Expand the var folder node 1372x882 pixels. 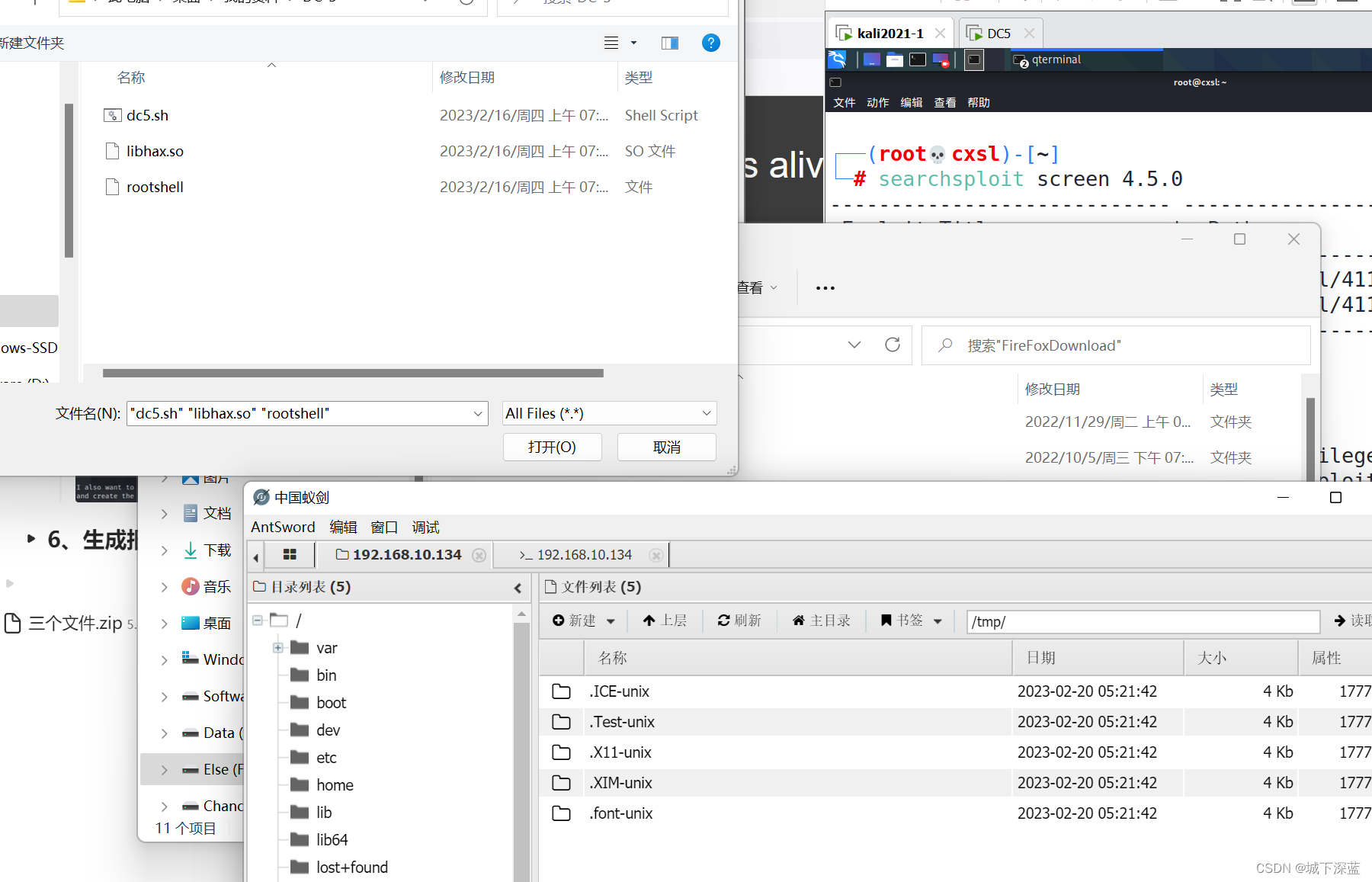tap(278, 647)
